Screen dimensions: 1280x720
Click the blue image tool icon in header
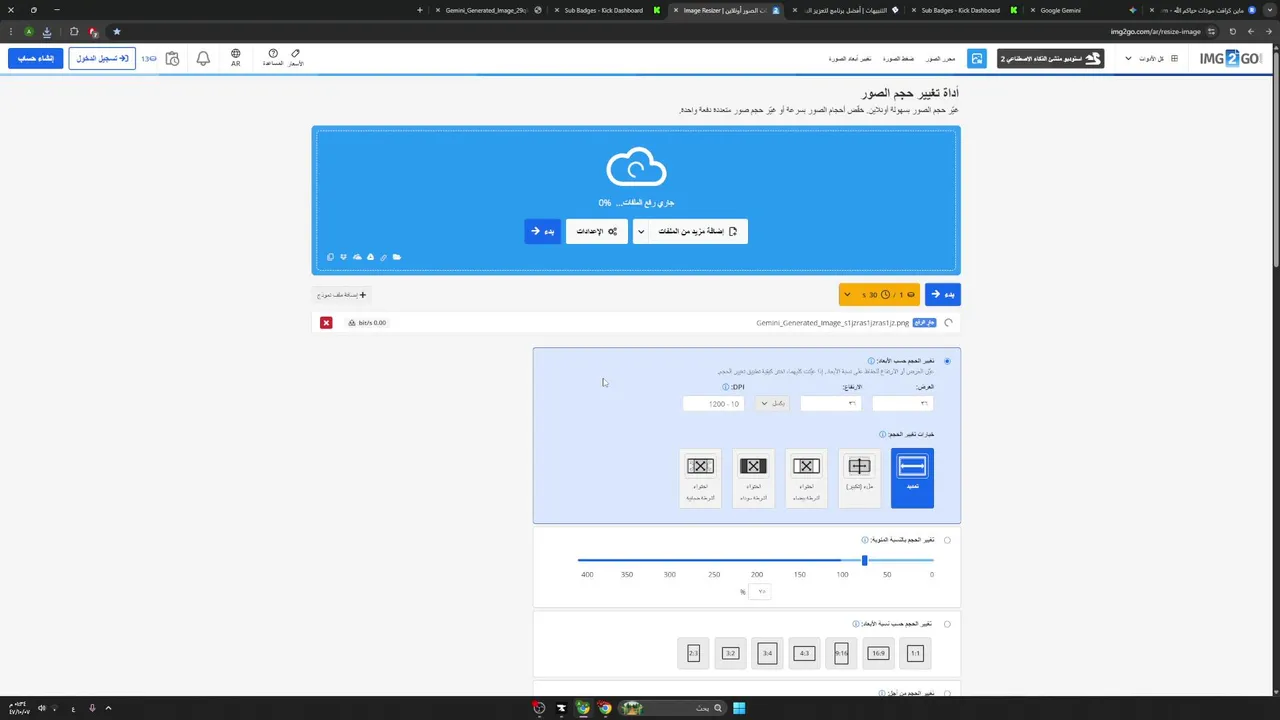click(x=977, y=59)
